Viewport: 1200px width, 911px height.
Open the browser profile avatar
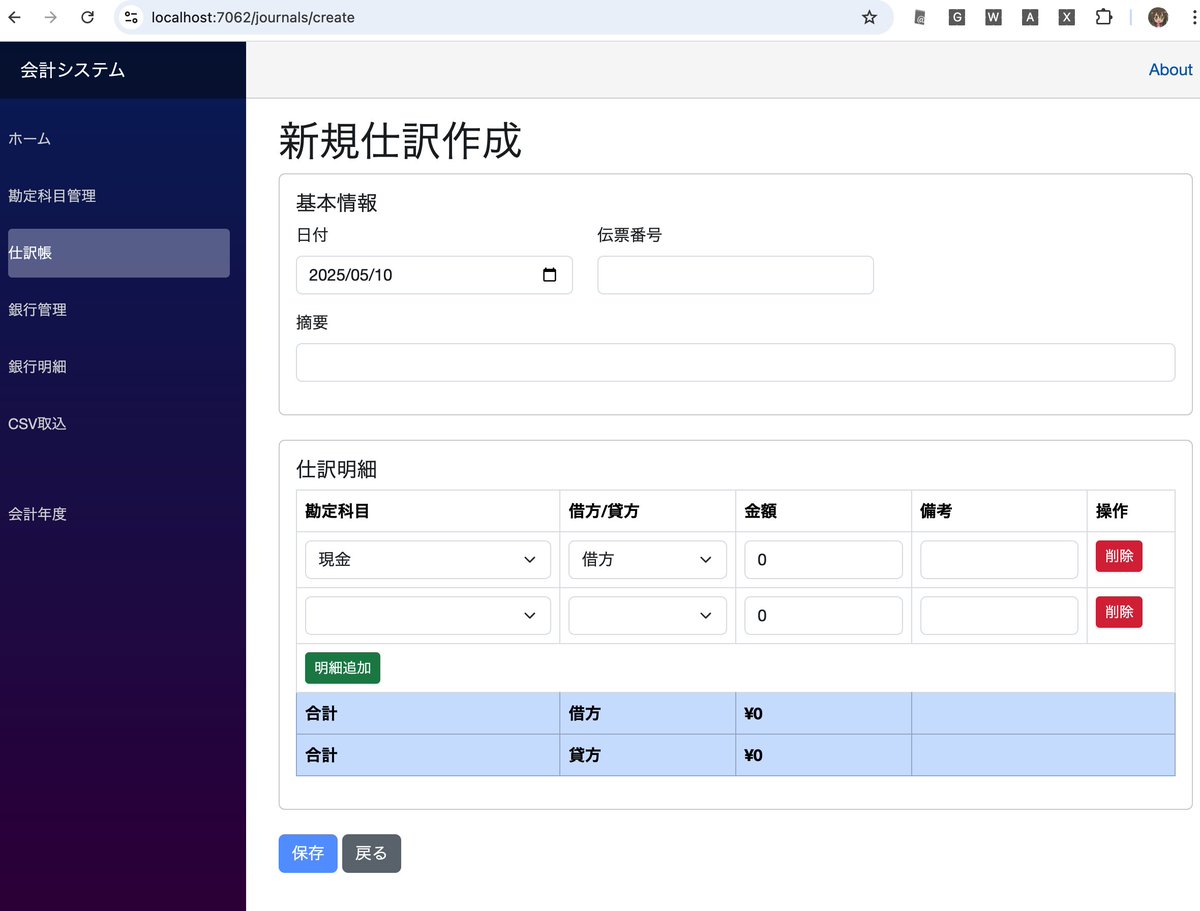(x=1158, y=17)
